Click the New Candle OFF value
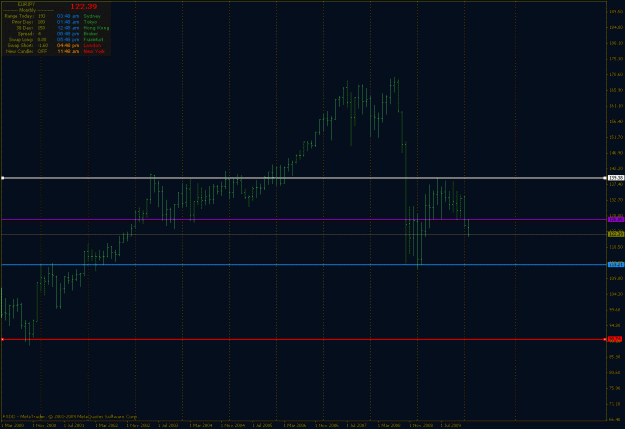 42,51
